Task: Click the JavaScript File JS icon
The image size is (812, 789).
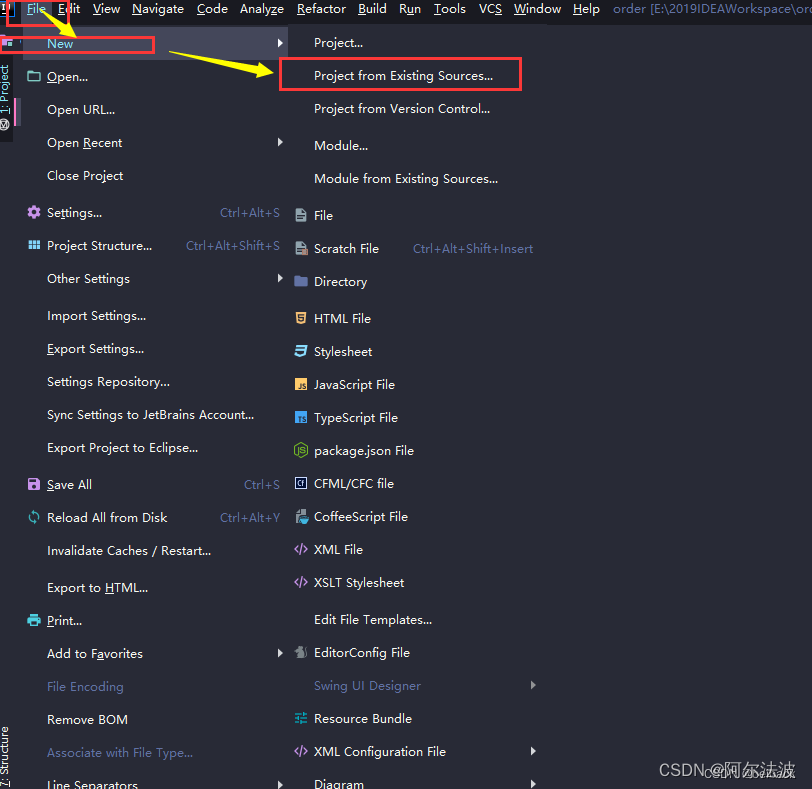Action: 301,384
